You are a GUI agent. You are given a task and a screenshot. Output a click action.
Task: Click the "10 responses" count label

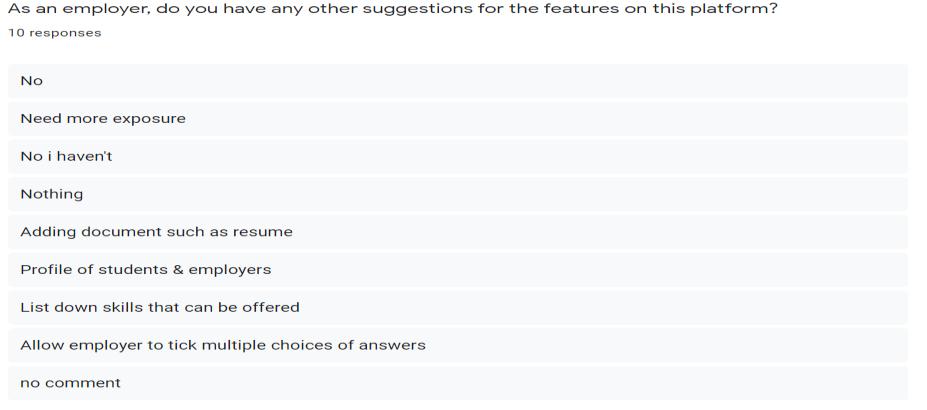54,33
